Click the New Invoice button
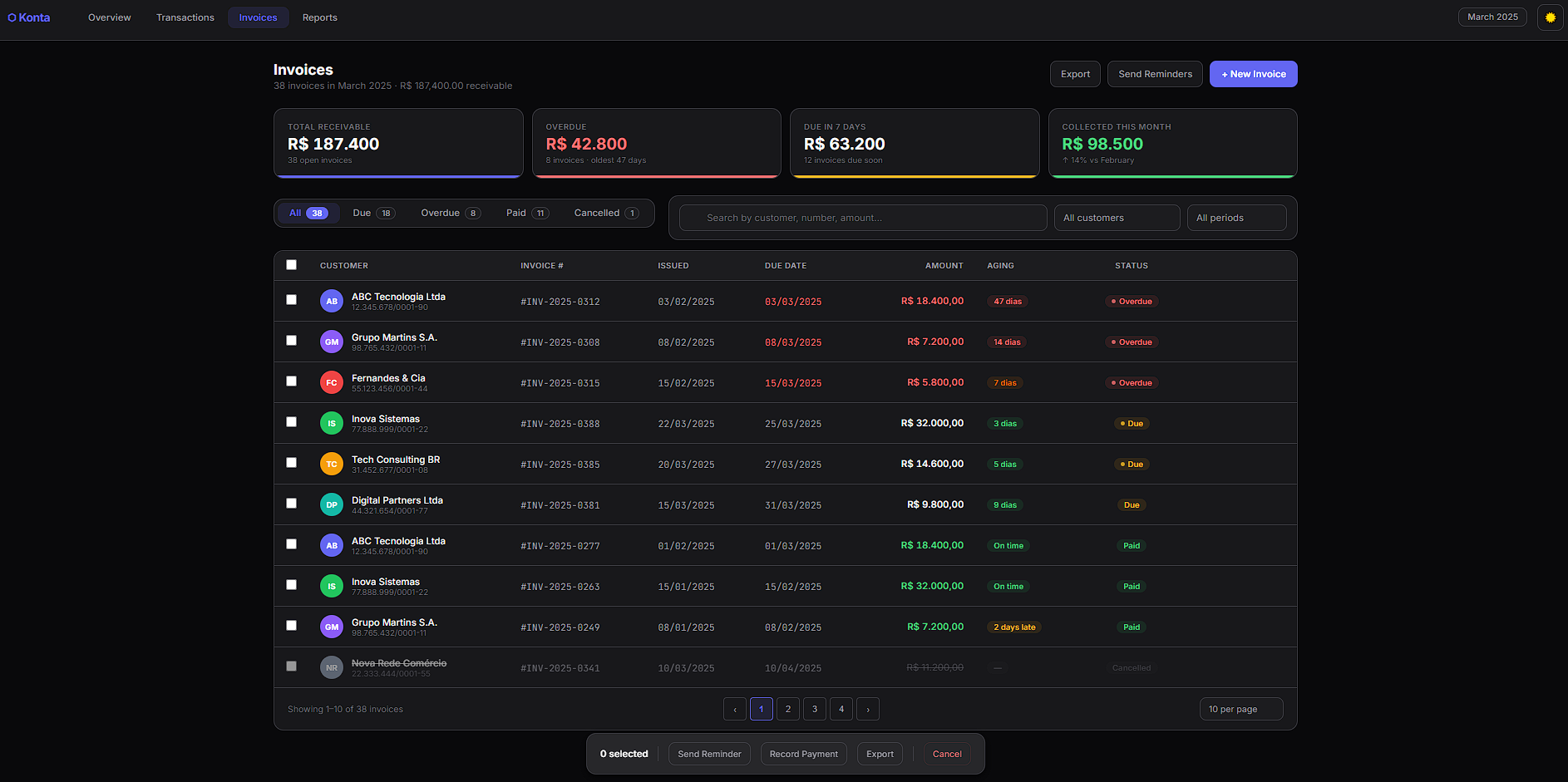The height and width of the screenshot is (782, 1568). pyautogui.click(x=1254, y=74)
